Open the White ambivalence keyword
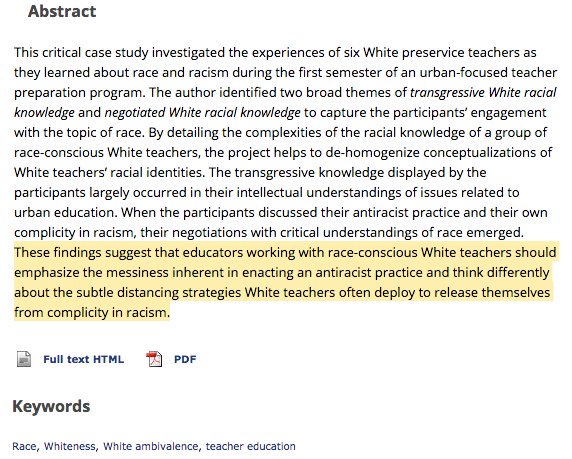Image resolution: width=572 pixels, height=459 pixels. (x=151, y=446)
